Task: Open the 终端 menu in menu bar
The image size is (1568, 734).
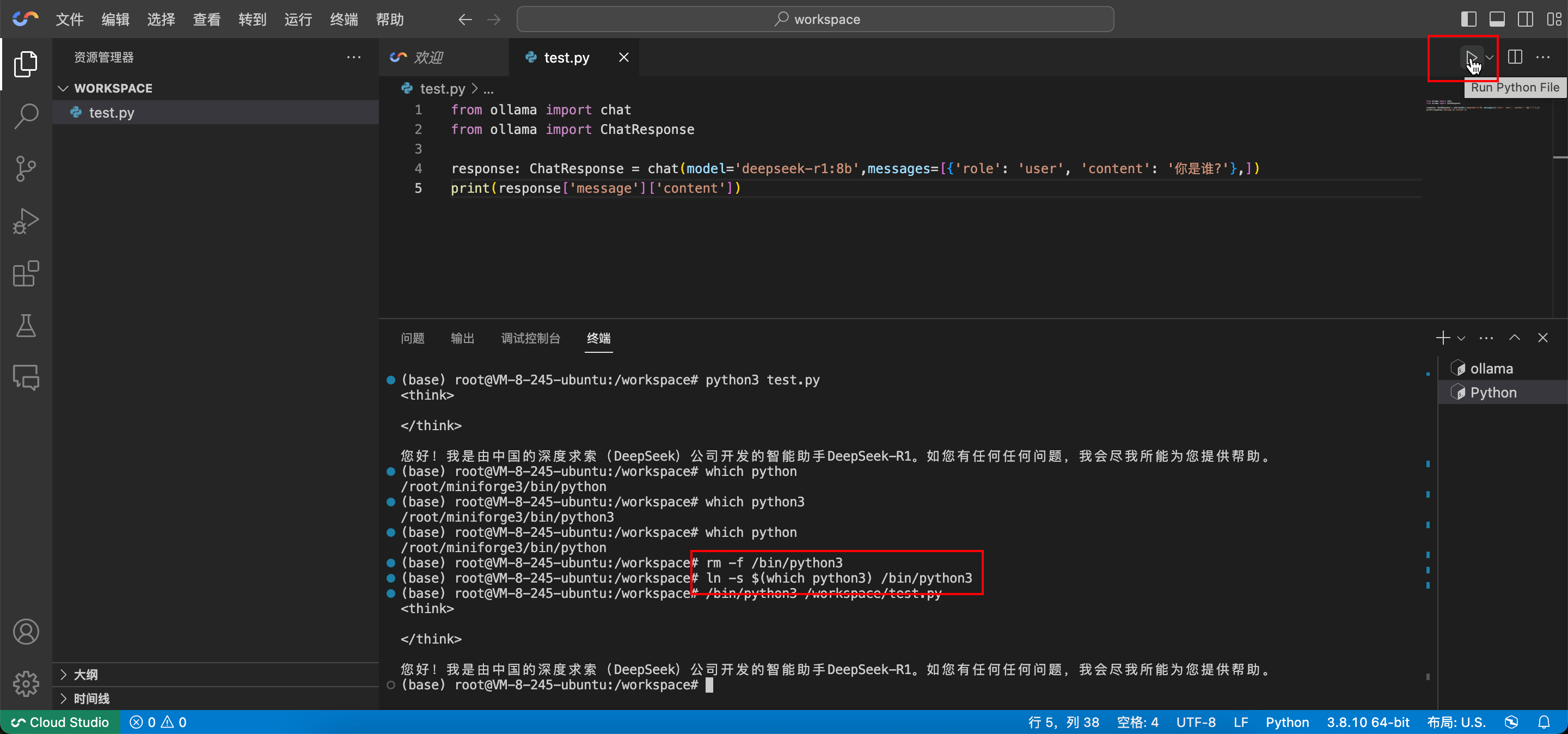Action: [344, 20]
